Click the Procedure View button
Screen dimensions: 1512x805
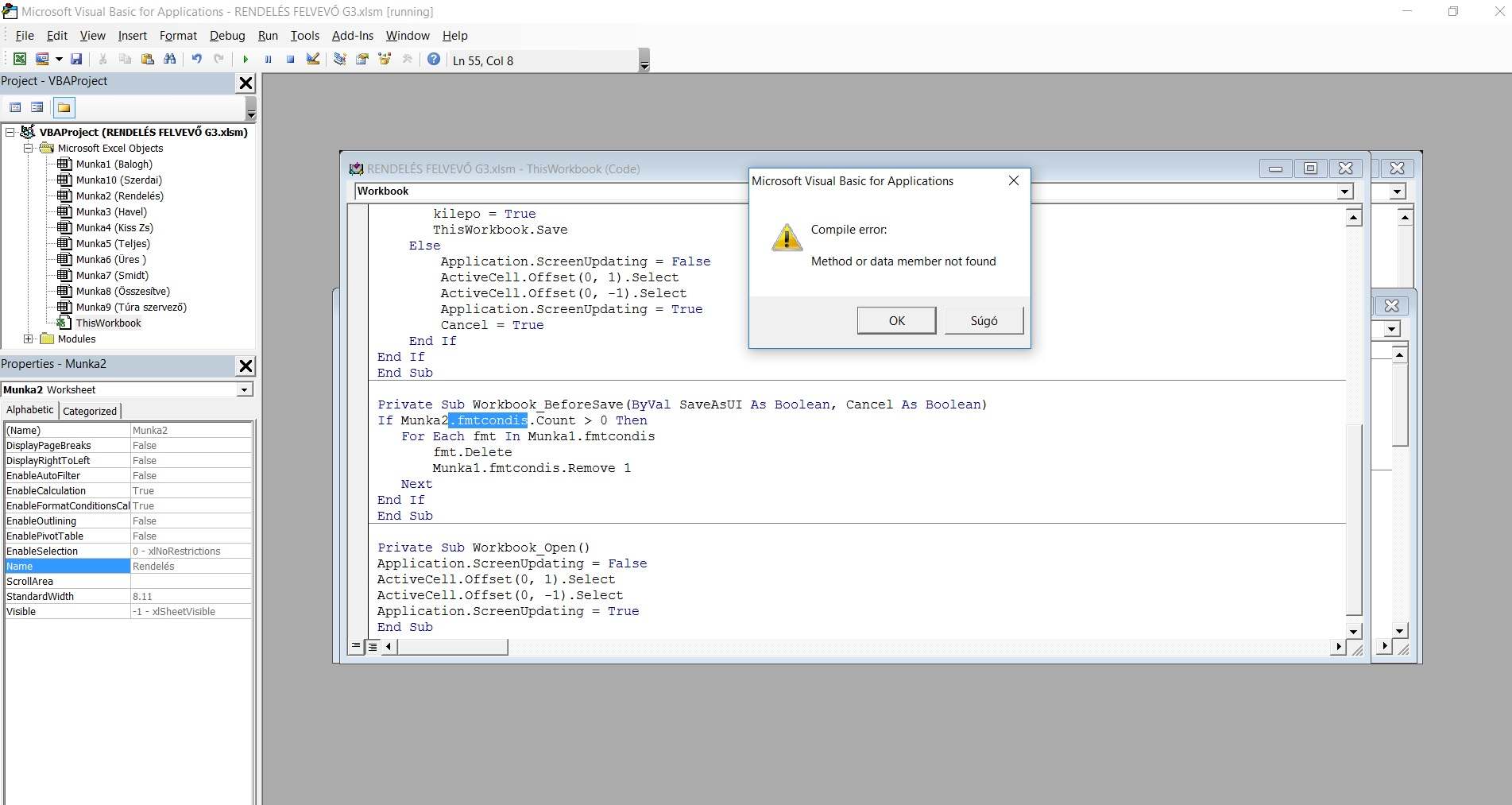tap(356, 647)
